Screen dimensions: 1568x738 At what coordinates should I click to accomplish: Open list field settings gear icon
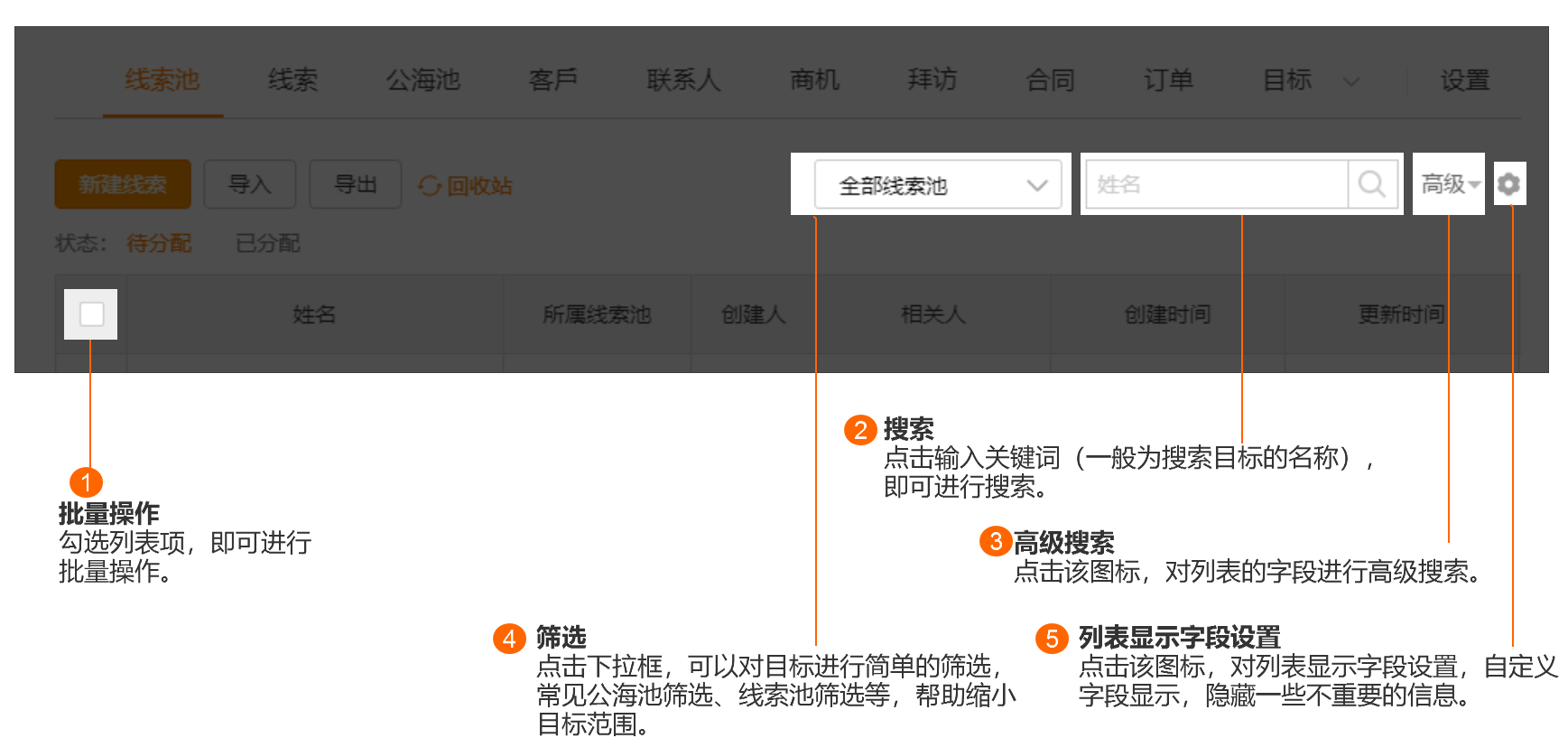[x=1508, y=184]
